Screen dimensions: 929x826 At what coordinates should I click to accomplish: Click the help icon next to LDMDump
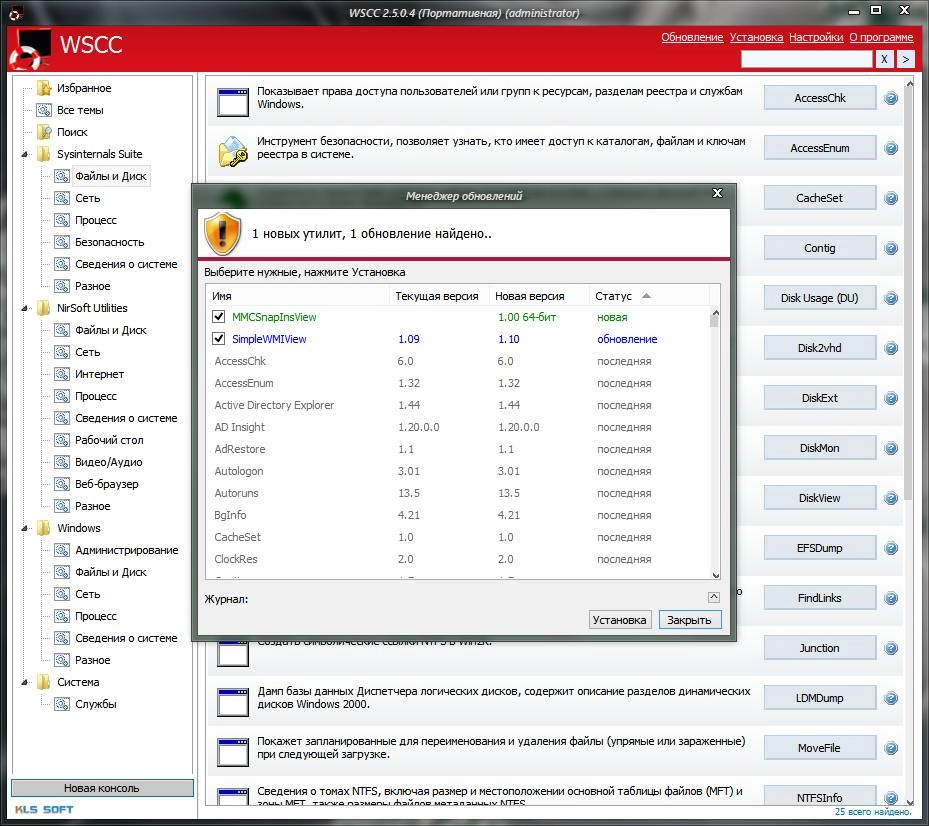[x=890, y=698]
